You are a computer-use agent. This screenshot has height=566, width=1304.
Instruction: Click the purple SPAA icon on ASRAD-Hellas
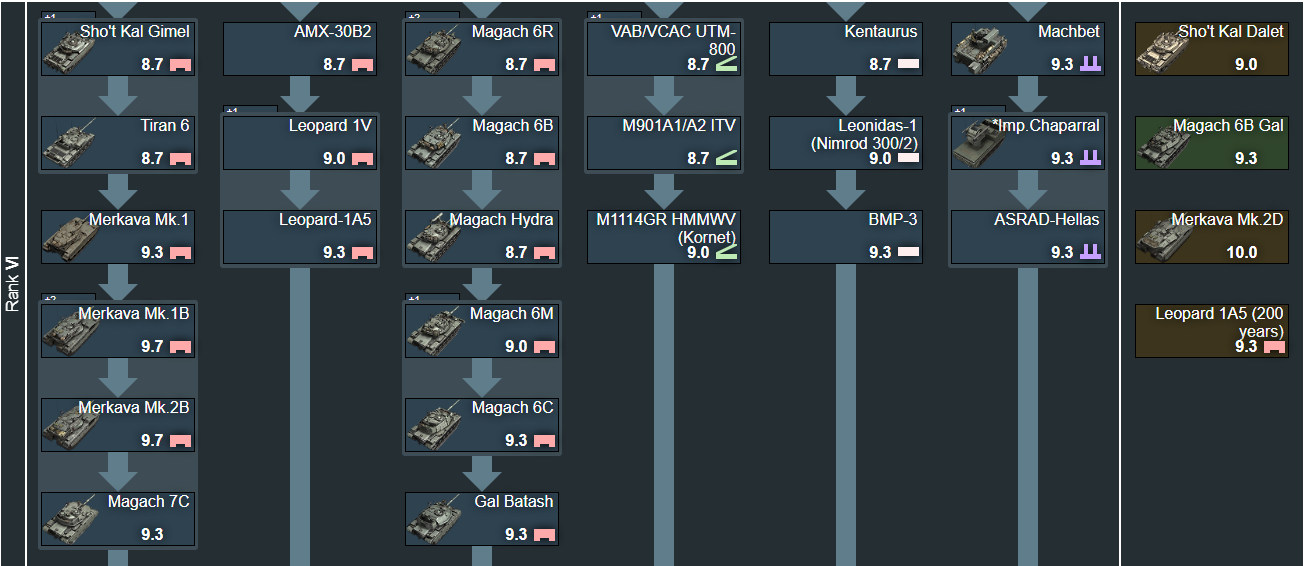(1090, 253)
